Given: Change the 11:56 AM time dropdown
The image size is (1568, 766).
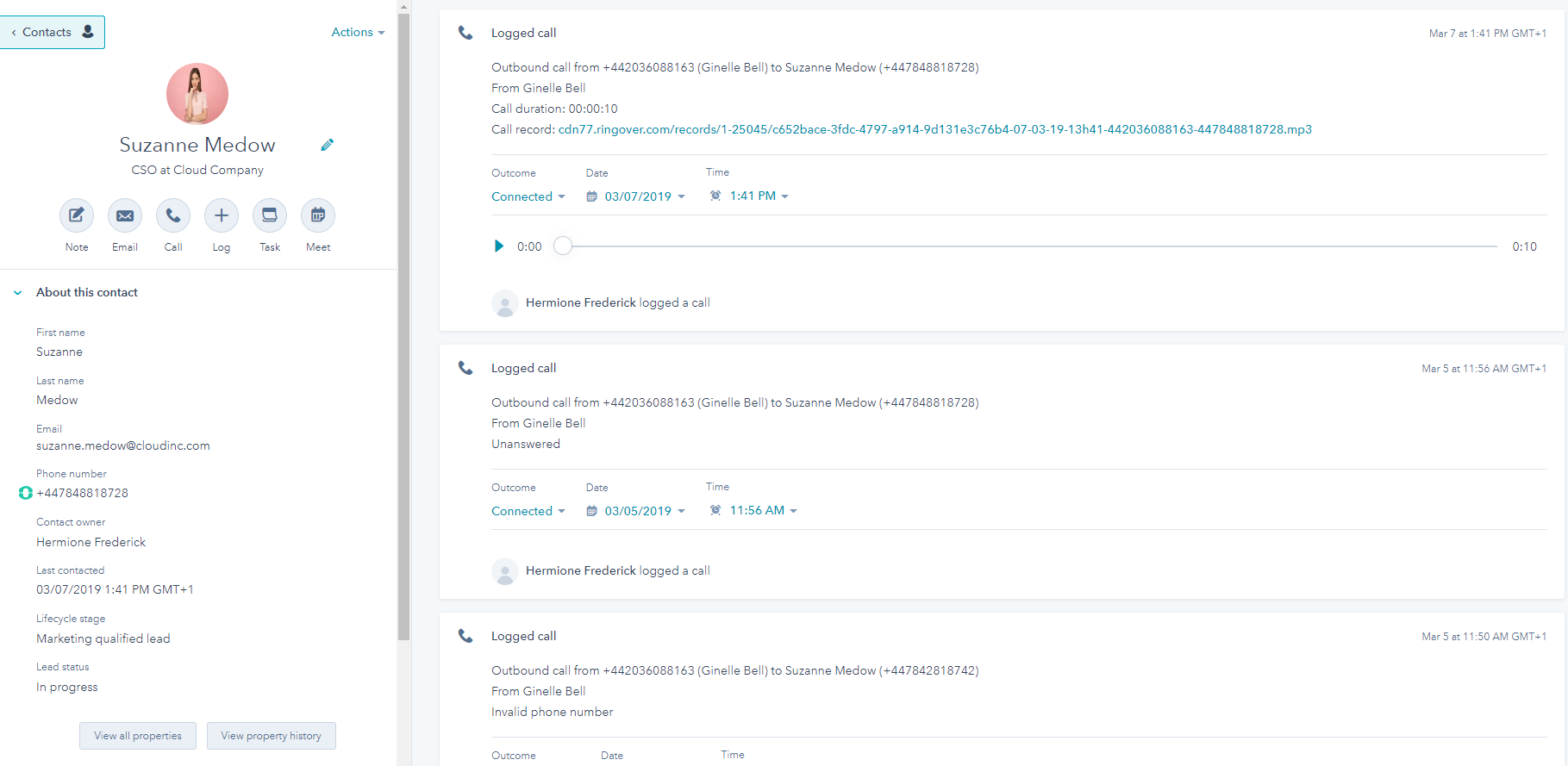Looking at the screenshot, I should (757, 511).
